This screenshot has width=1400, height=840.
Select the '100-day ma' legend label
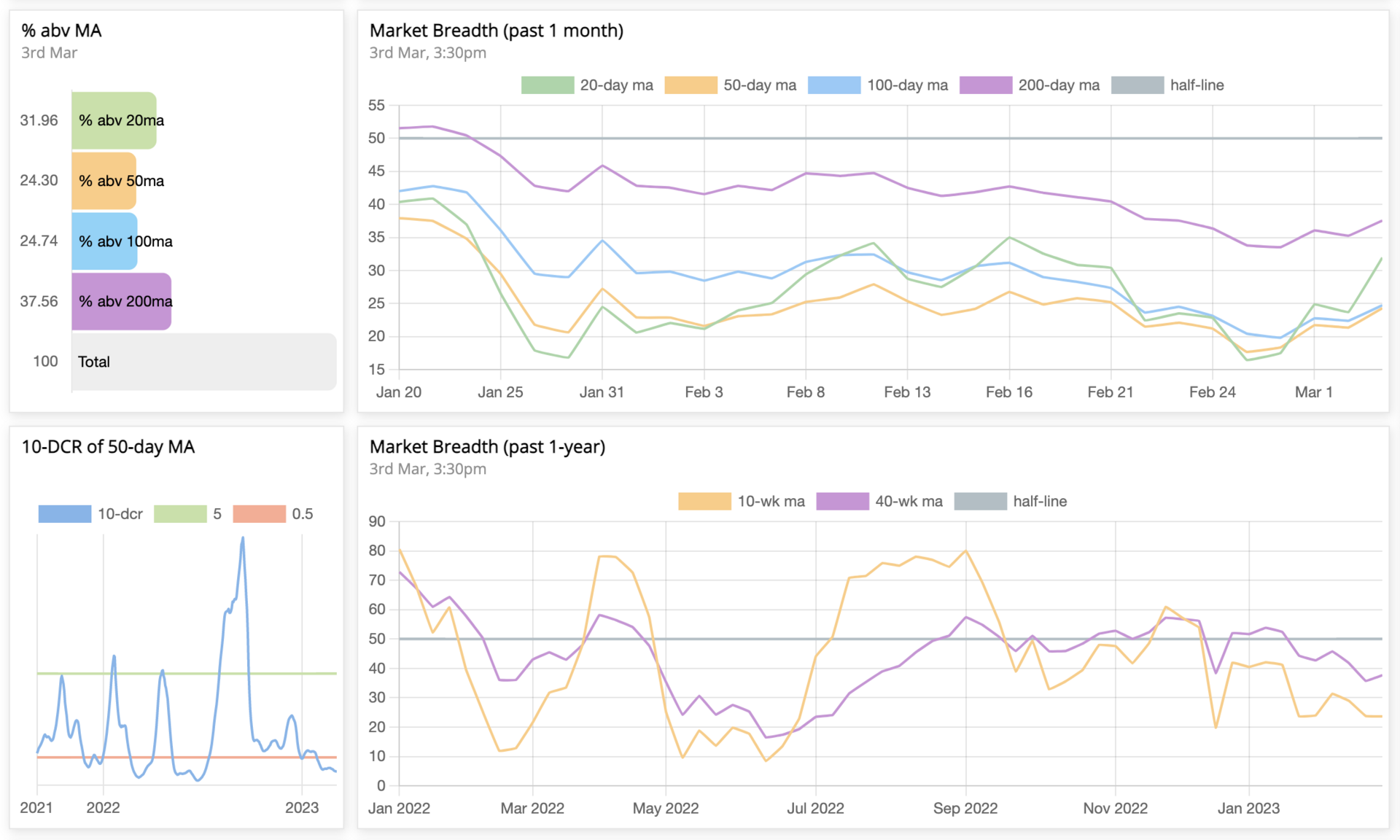[908, 85]
